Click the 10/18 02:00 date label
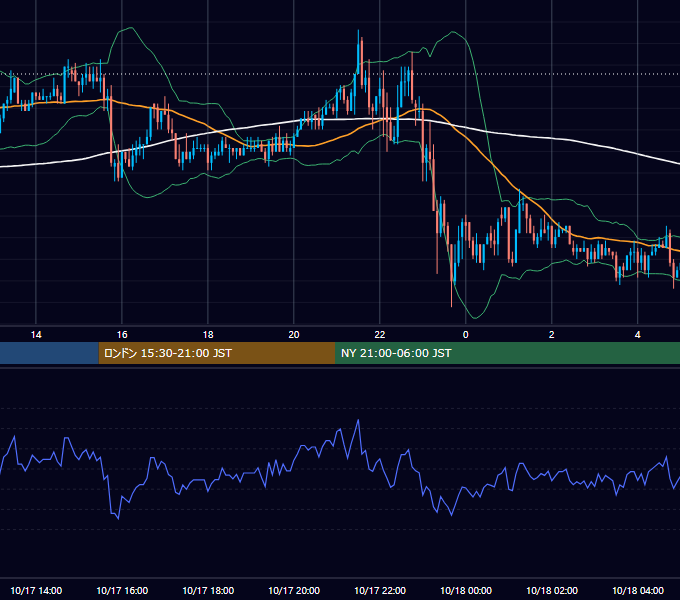The height and width of the screenshot is (600, 680). click(551, 590)
